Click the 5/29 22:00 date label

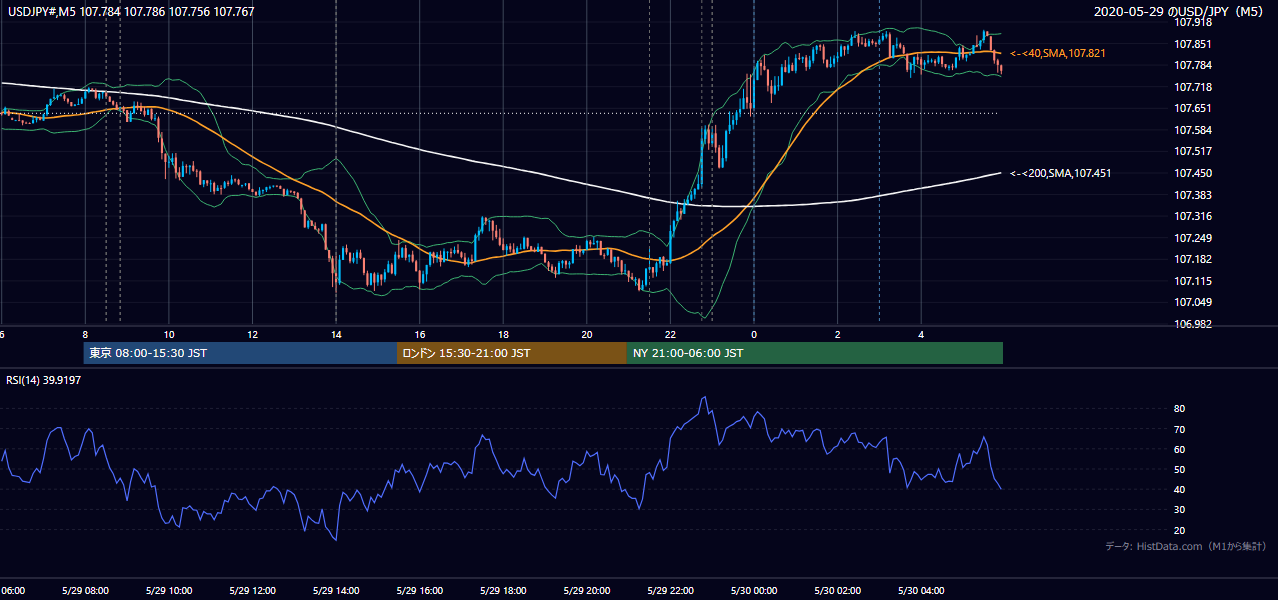(669, 591)
